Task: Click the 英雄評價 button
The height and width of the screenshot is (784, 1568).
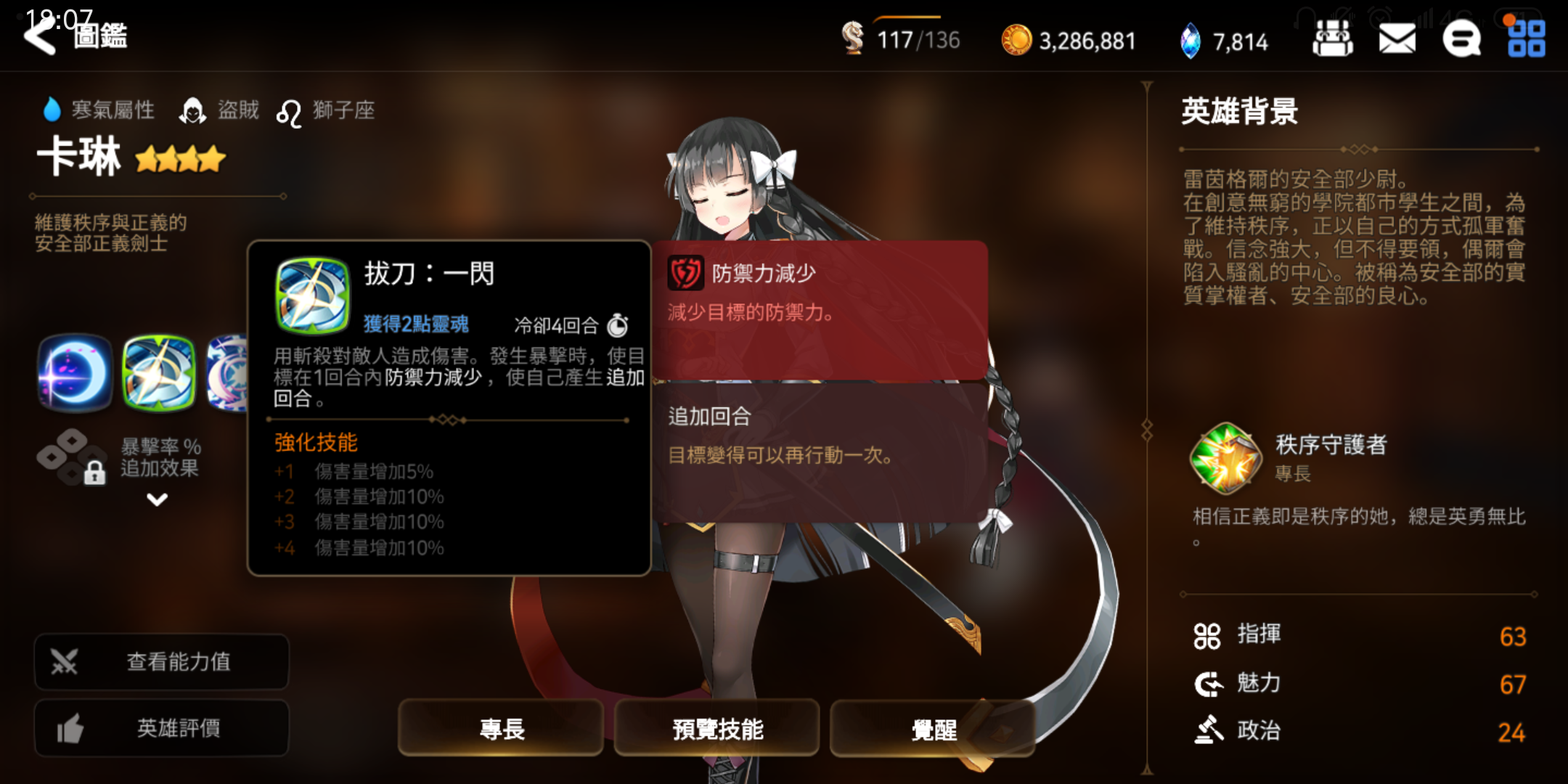Action: click(161, 728)
